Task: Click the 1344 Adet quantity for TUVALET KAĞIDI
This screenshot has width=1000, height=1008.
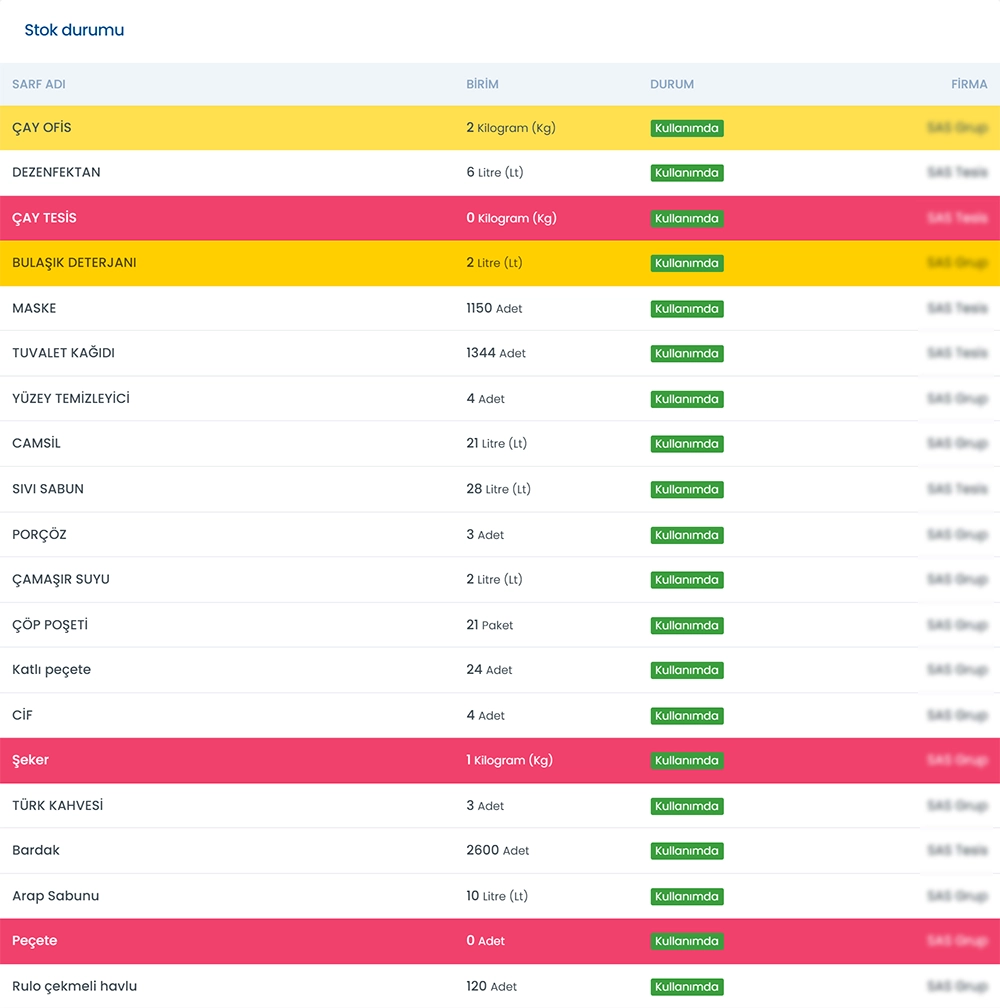Action: [495, 353]
